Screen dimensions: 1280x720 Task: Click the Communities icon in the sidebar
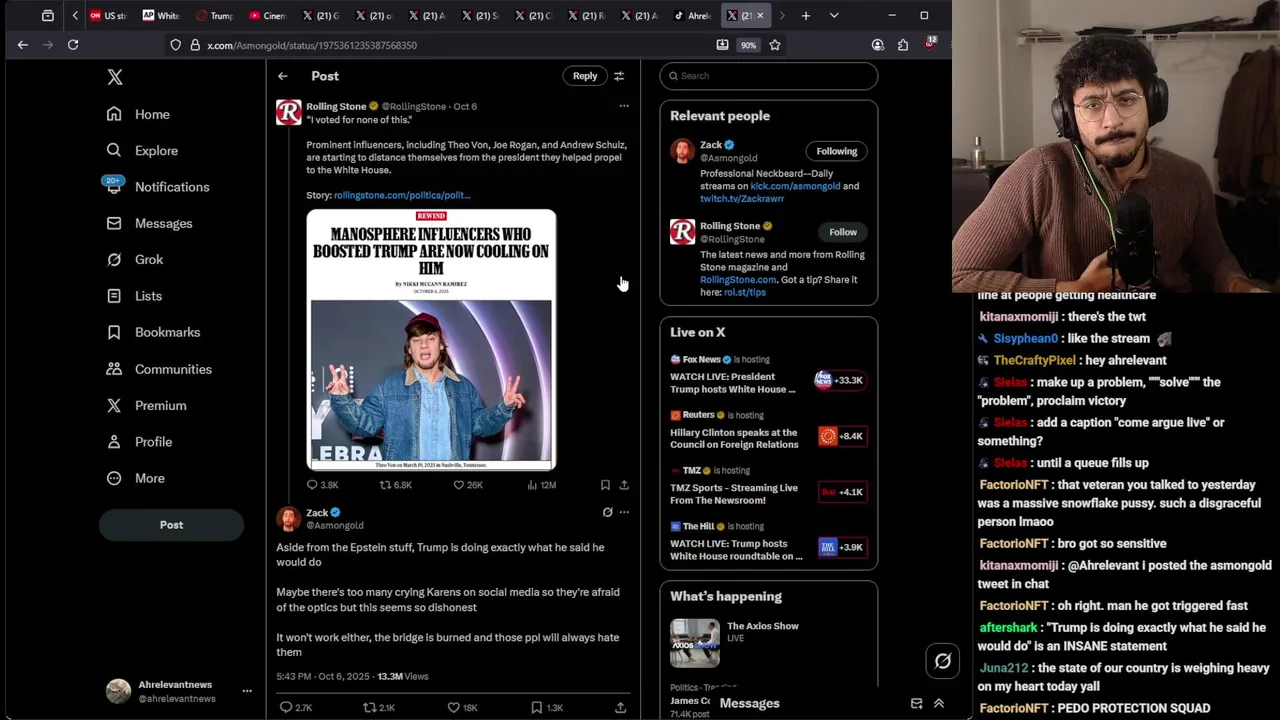[x=114, y=369]
